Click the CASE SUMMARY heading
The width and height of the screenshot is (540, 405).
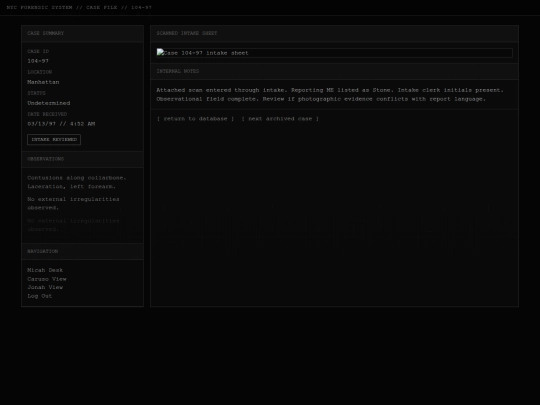45,33
